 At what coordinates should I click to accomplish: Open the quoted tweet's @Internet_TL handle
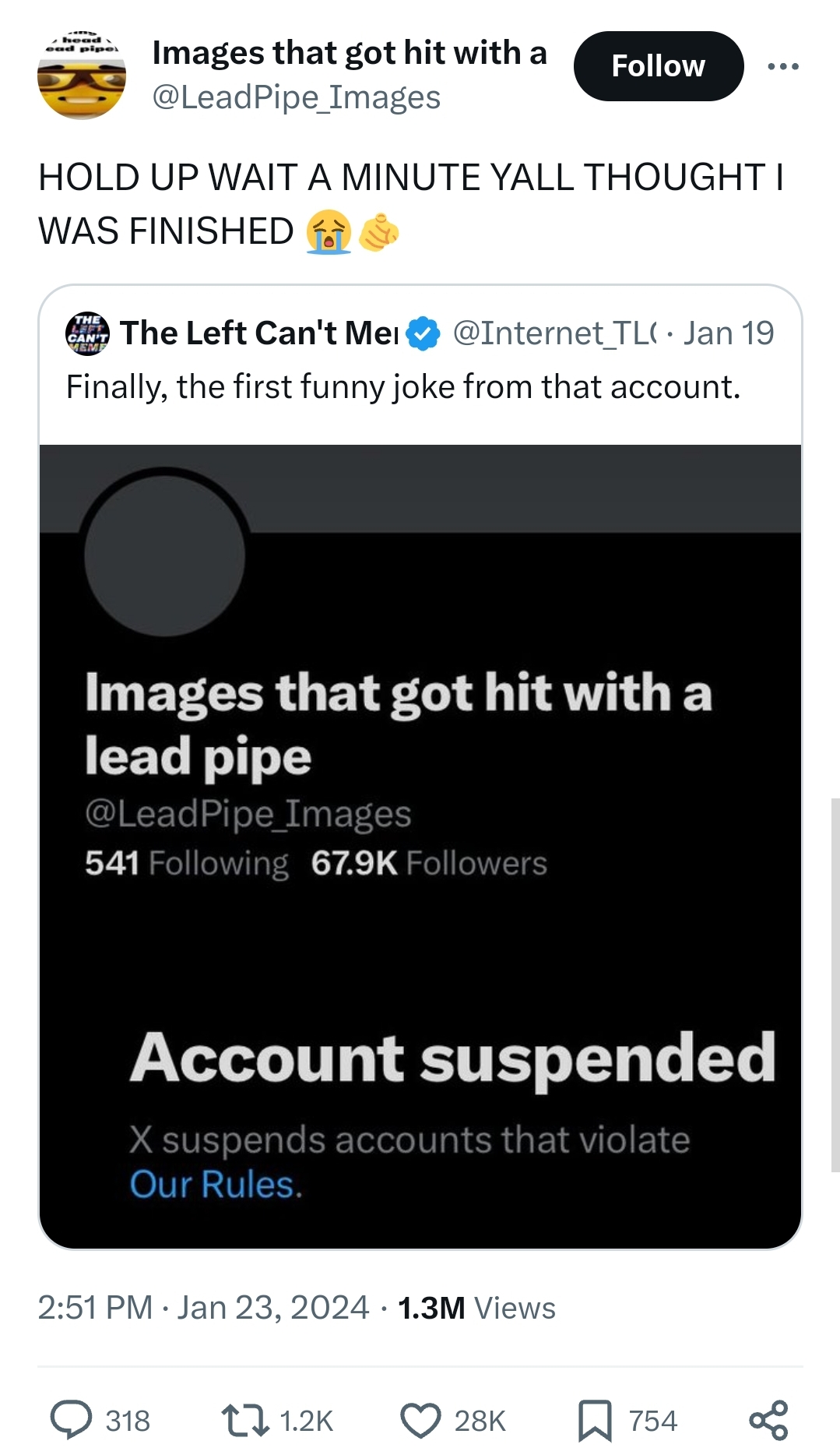click(x=554, y=333)
